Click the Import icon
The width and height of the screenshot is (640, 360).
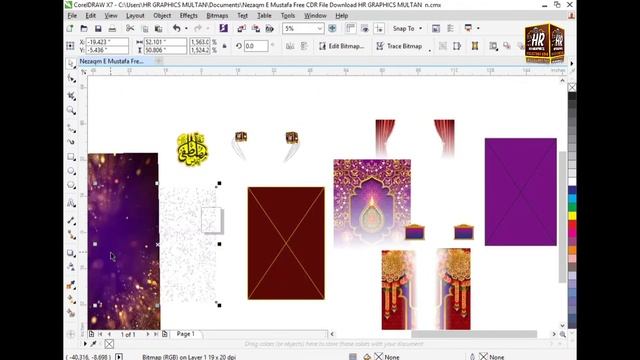click(x=242, y=29)
